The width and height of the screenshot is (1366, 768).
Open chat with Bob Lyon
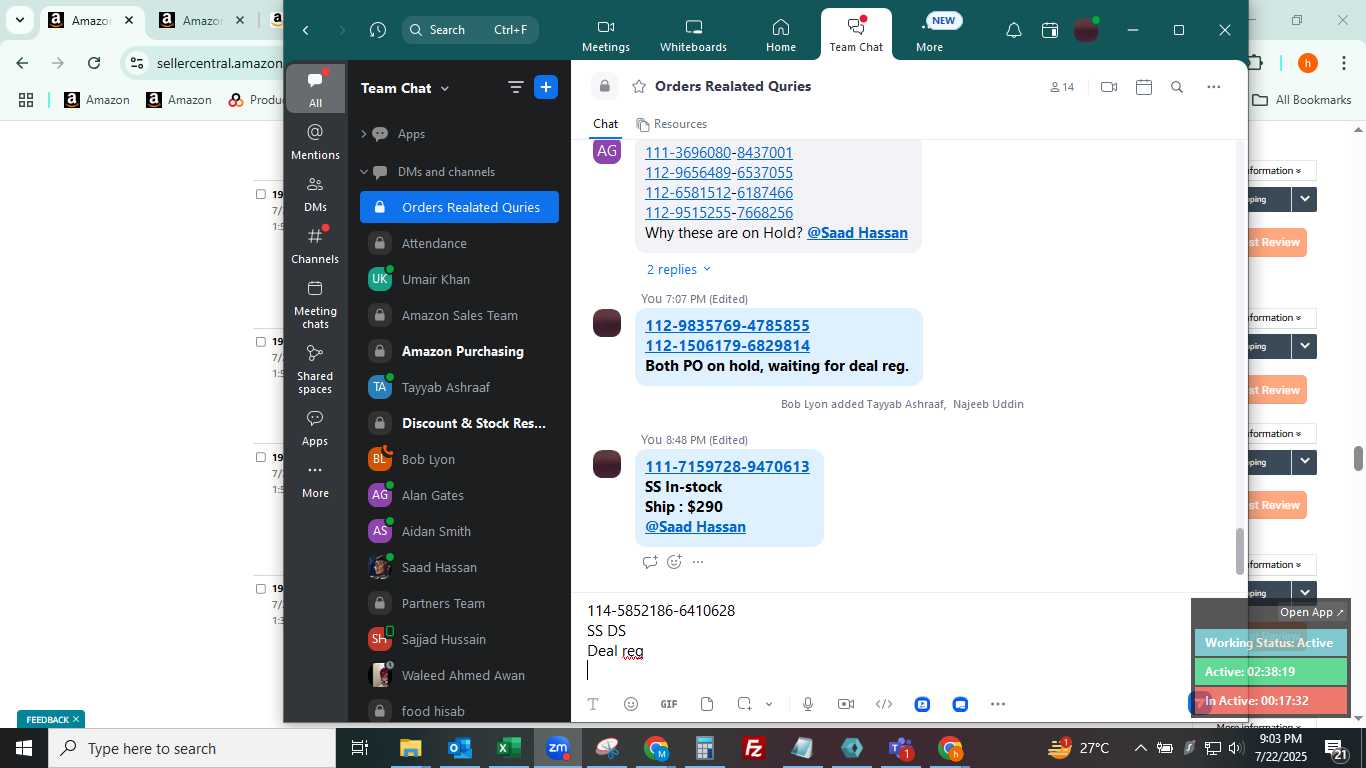coord(459,459)
